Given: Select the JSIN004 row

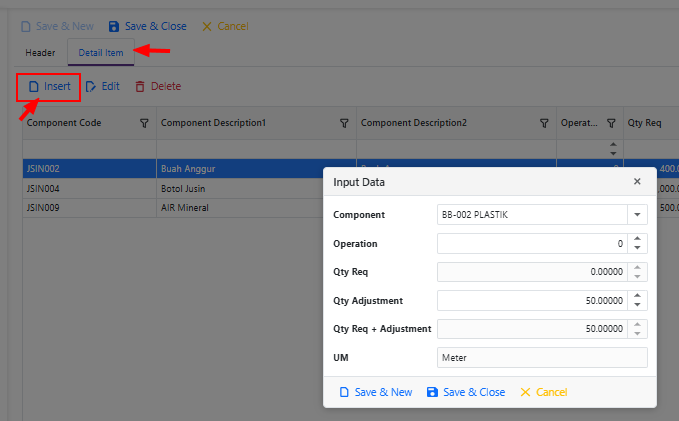Looking at the screenshot, I should point(173,188).
